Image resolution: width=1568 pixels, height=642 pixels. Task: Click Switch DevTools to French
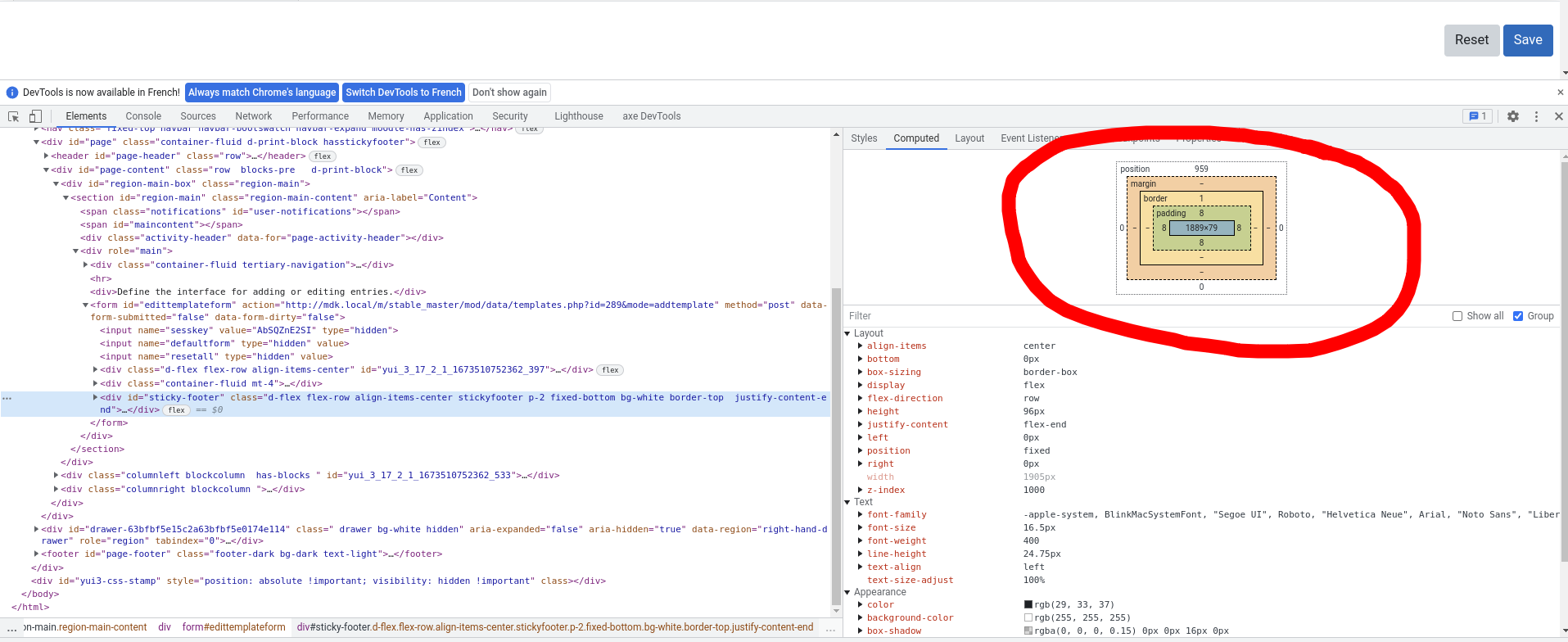[x=404, y=93]
